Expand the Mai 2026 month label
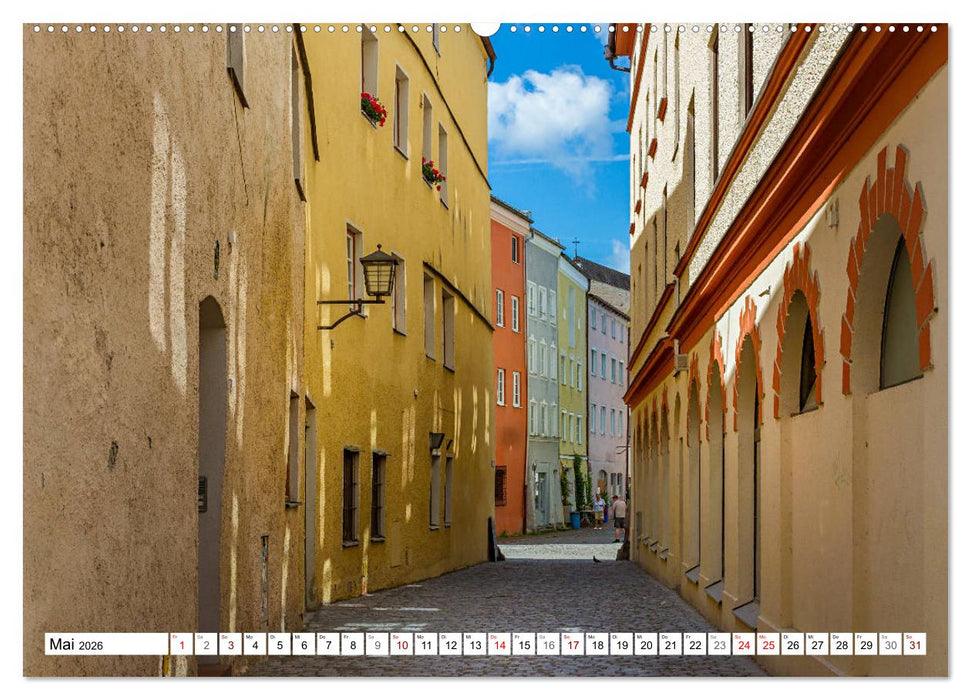The width and height of the screenshot is (971, 700). (x=75, y=645)
